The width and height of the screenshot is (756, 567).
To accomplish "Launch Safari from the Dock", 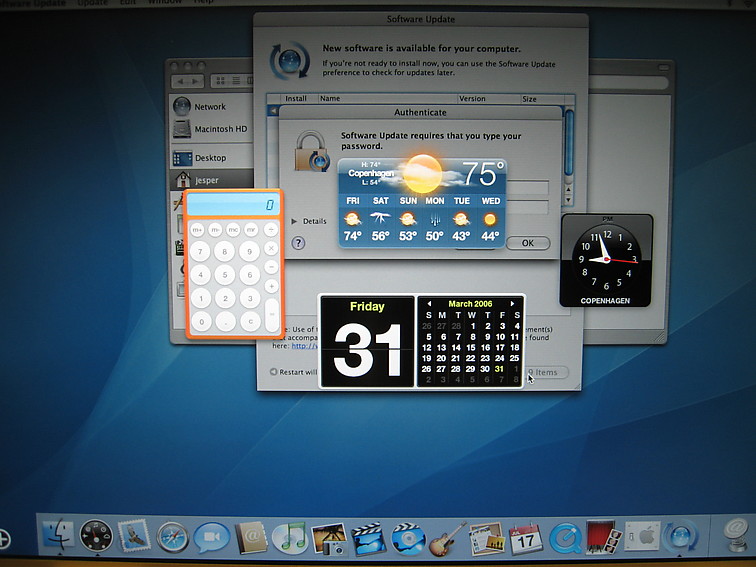I will 173,538.
